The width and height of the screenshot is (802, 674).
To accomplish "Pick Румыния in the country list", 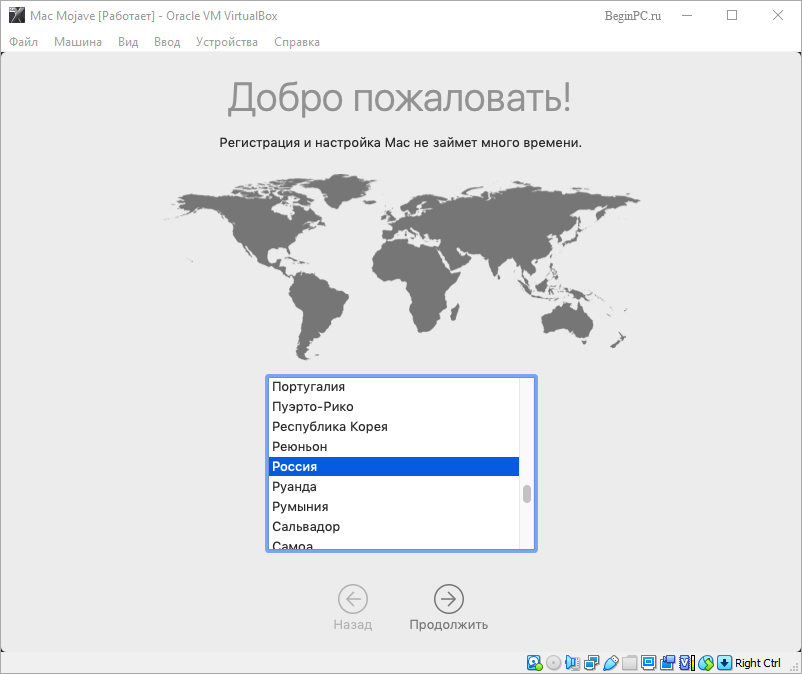I will [394, 506].
